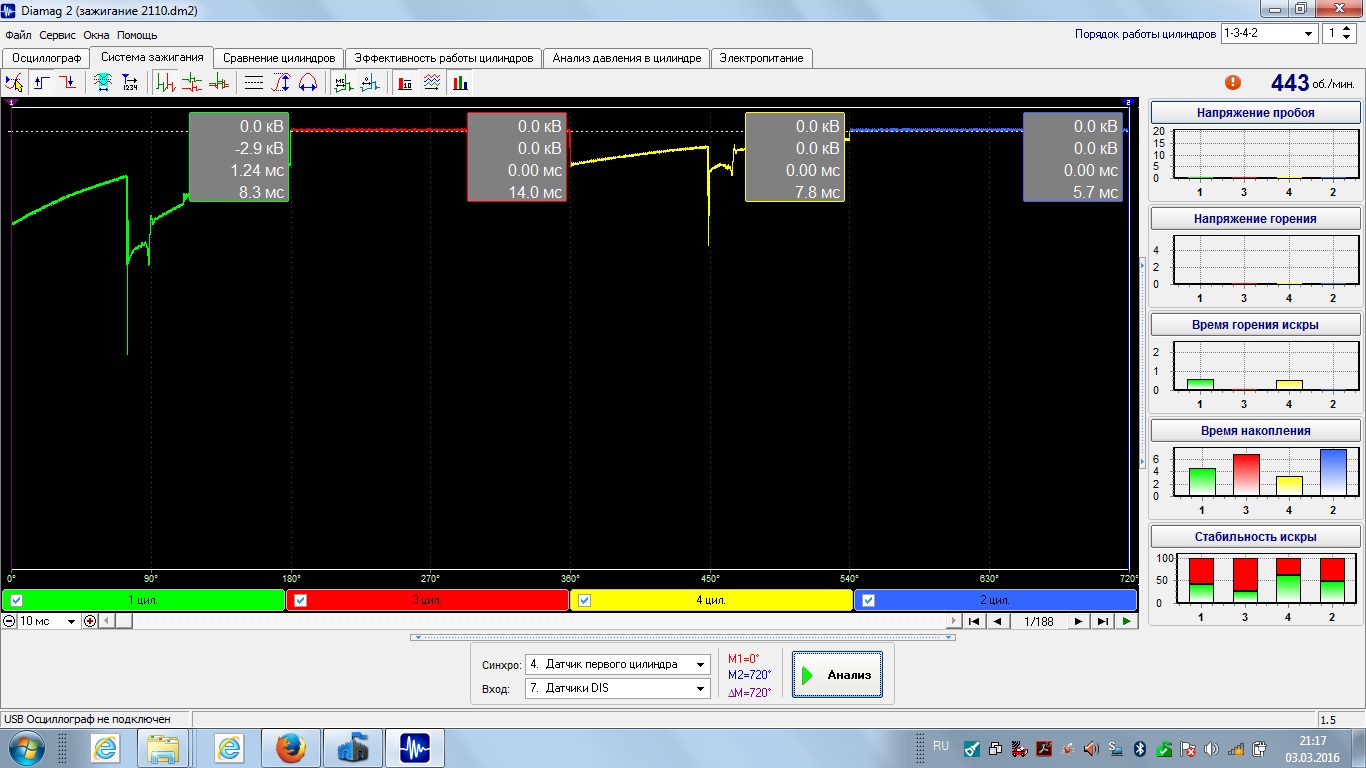Click the rising edge trigger icon
This screenshot has height=768, width=1366.
[x=42, y=83]
